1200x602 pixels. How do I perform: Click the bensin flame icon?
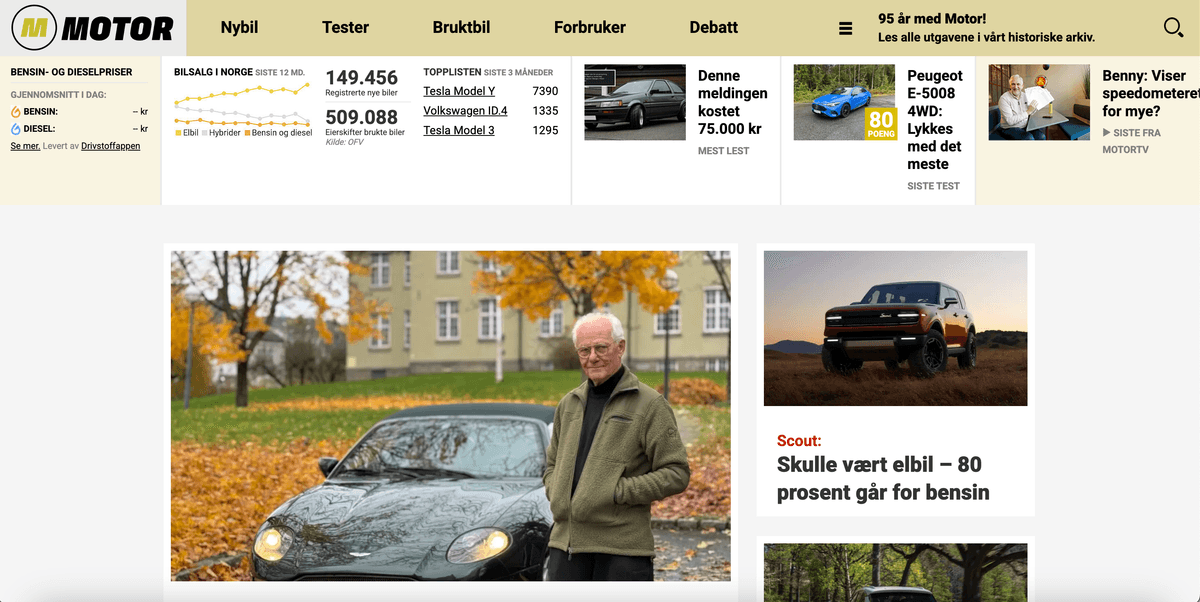[16, 112]
